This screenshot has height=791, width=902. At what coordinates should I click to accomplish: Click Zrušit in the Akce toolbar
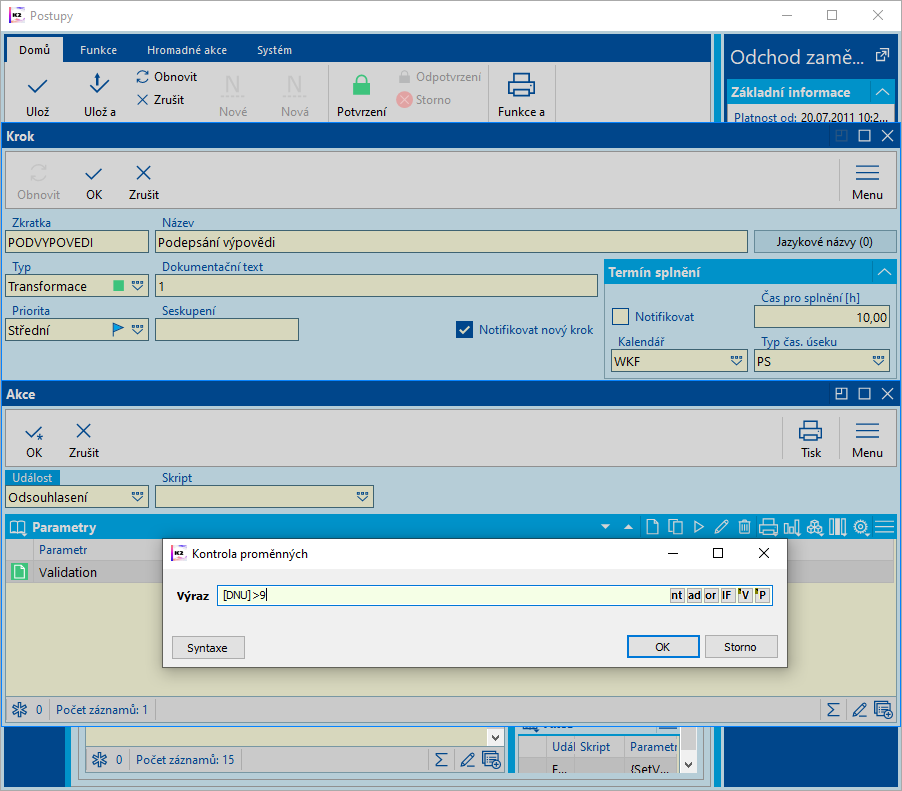pyautogui.click(x=83, y=441)
